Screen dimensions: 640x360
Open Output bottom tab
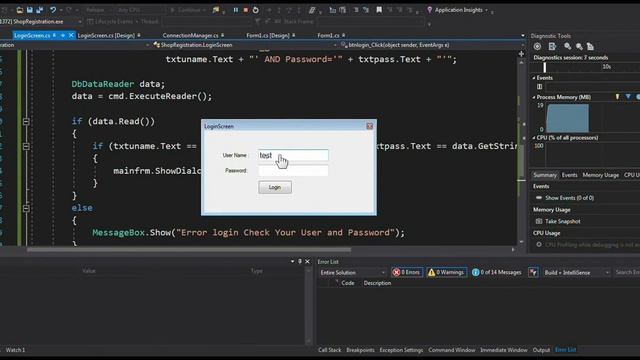541,350
